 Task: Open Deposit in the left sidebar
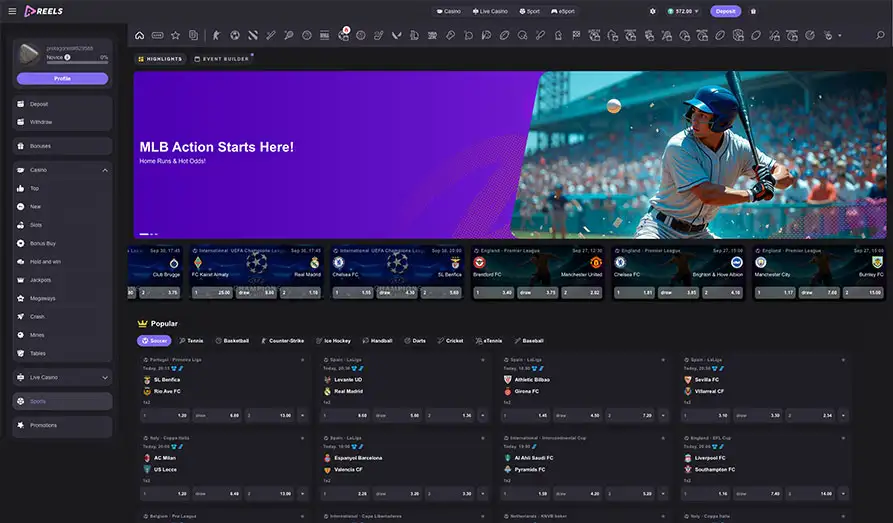tap(63, 104)
